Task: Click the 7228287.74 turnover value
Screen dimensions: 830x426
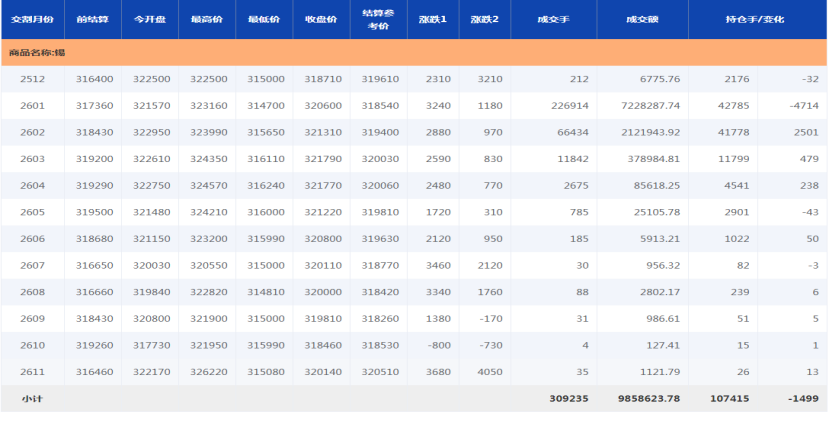Action: coord(645,106)
